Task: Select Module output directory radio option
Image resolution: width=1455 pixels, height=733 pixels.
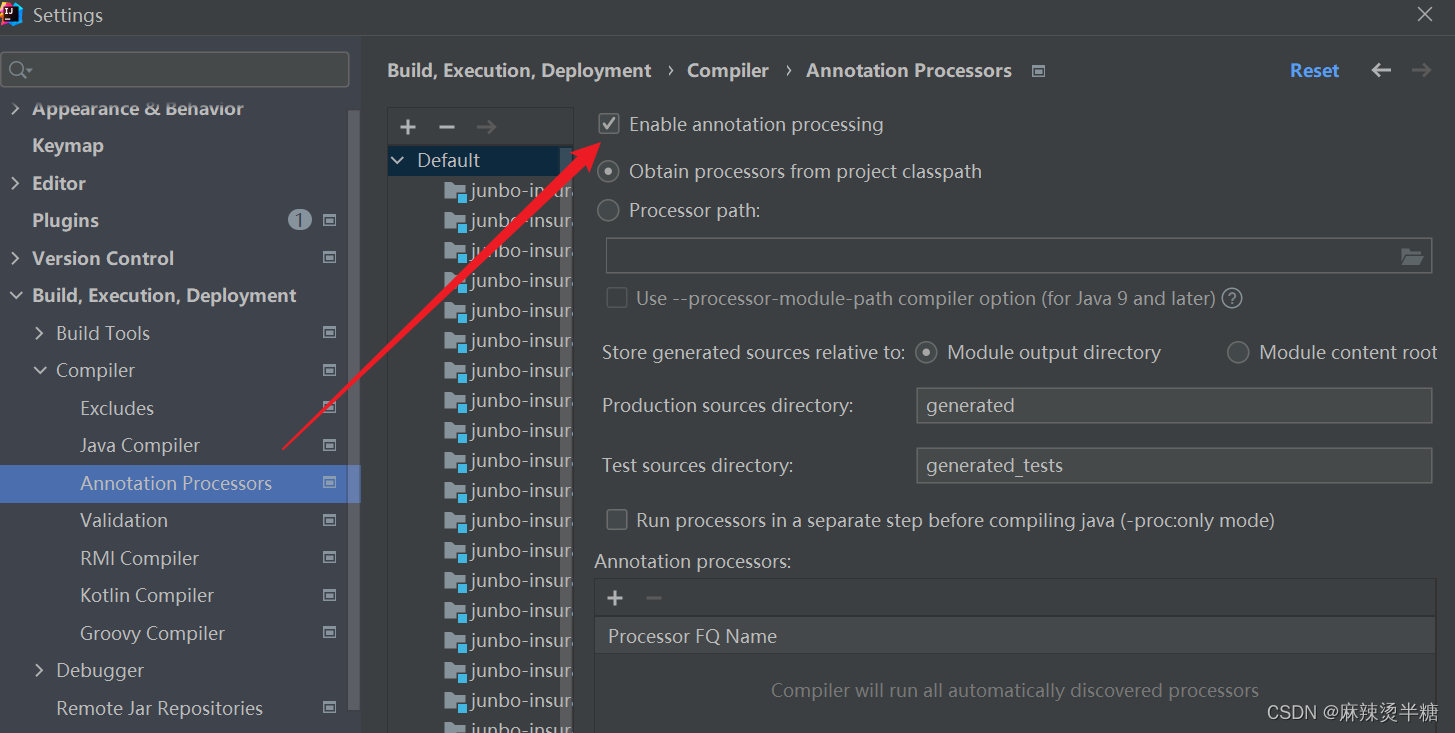Action: (x=926, y=352)
